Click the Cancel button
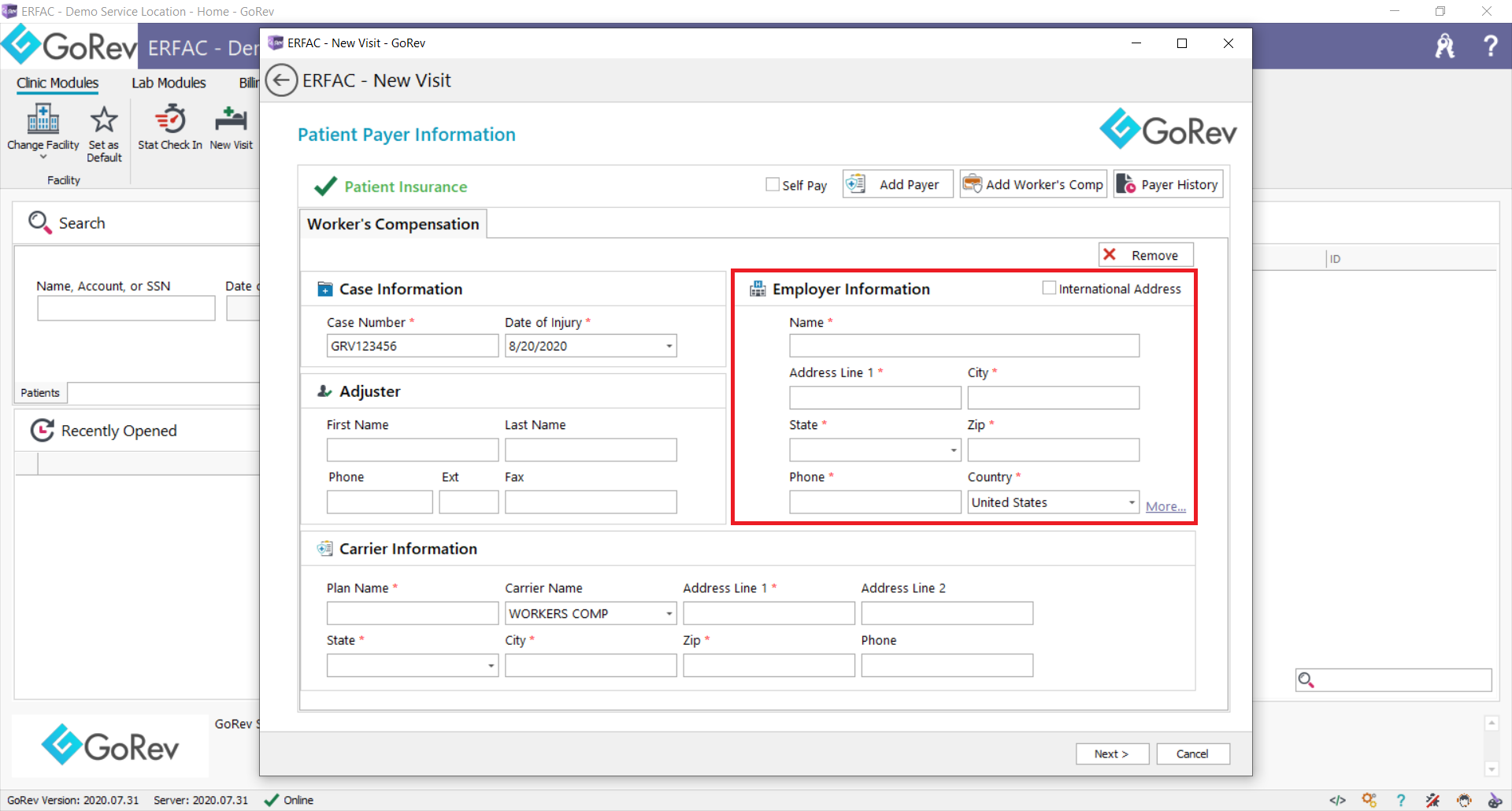 point(1192,754)
